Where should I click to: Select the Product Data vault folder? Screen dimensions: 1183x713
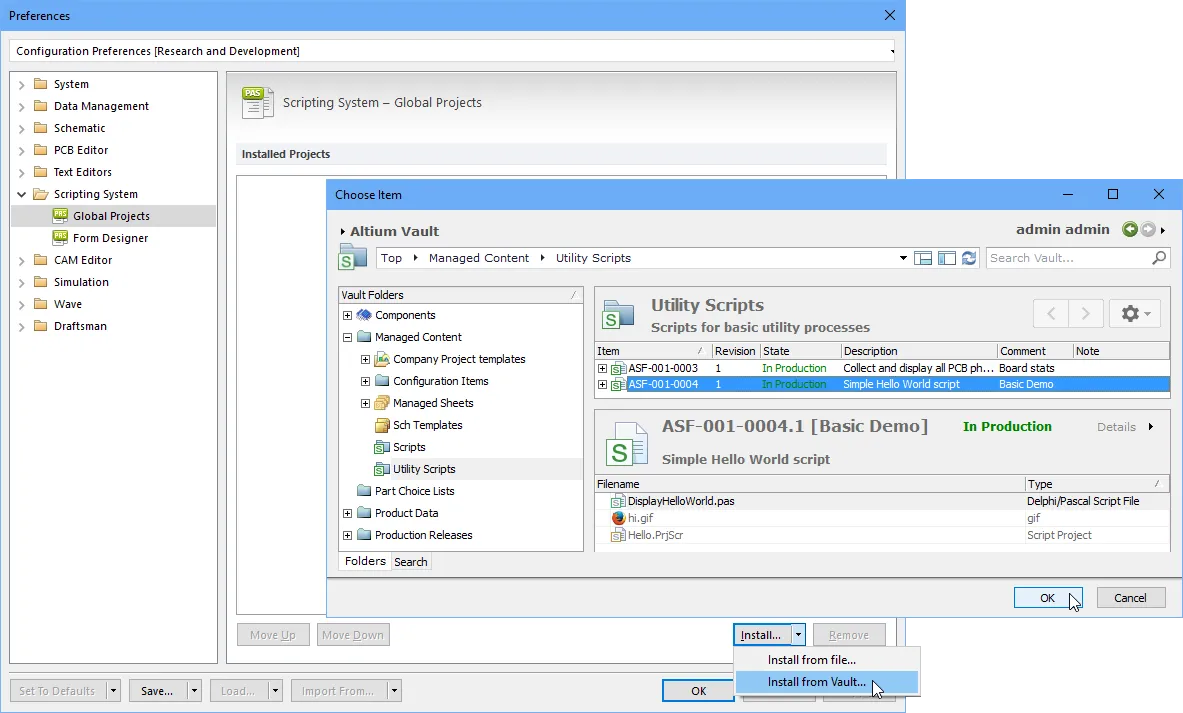click(x=406, y=513)
